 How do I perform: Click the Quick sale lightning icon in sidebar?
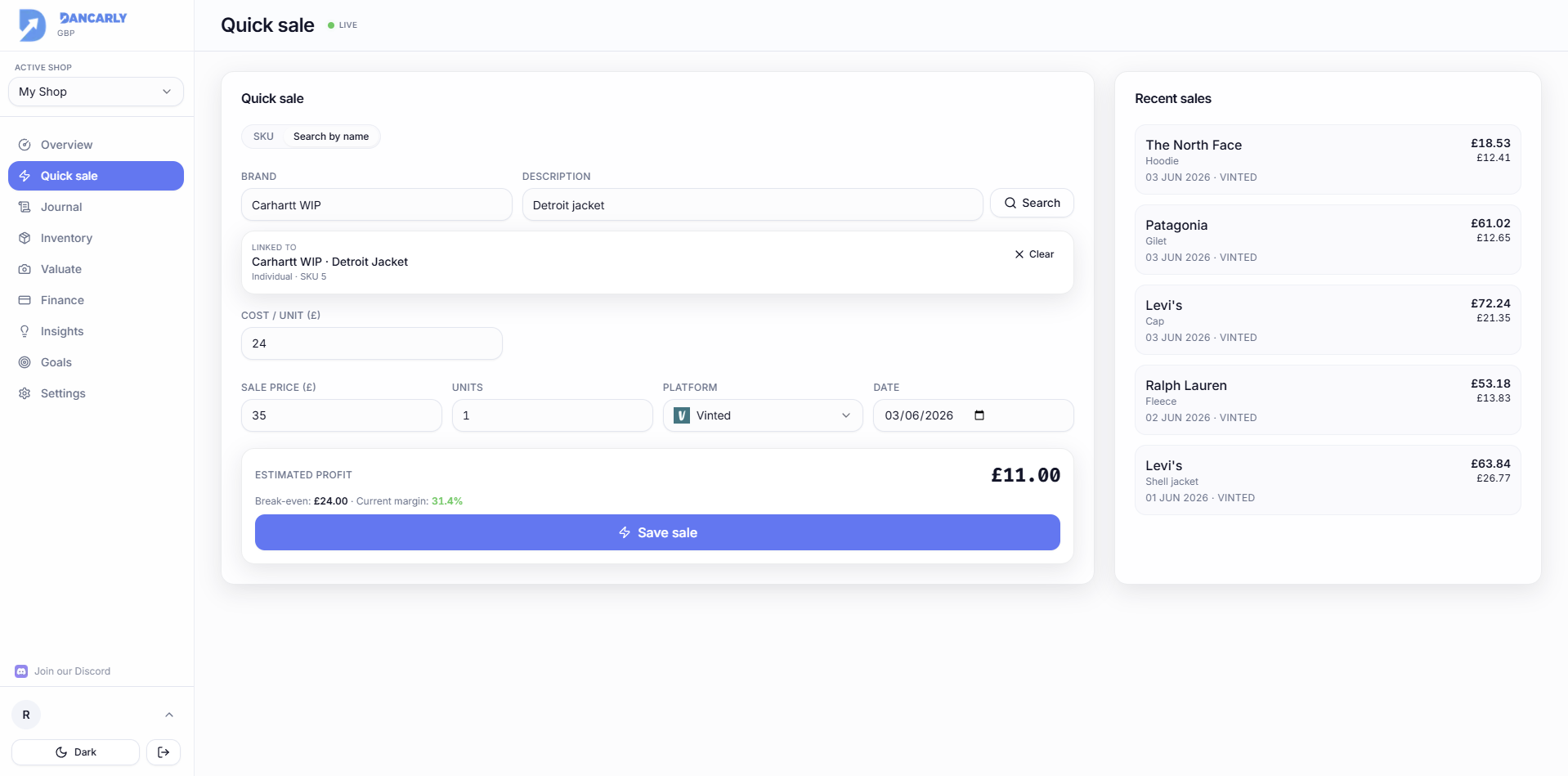click(25, 176)
